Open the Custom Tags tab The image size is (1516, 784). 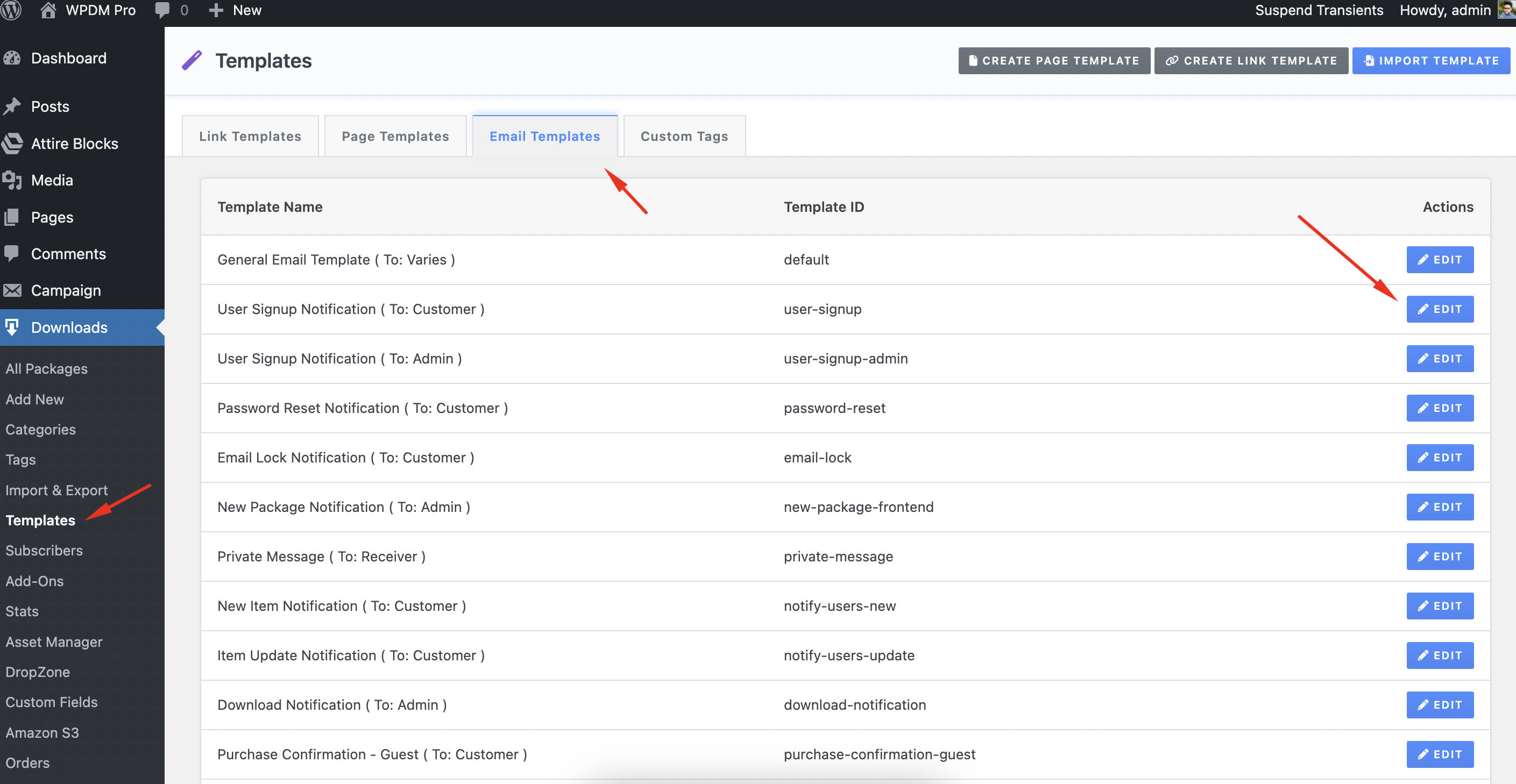(684, 136)
